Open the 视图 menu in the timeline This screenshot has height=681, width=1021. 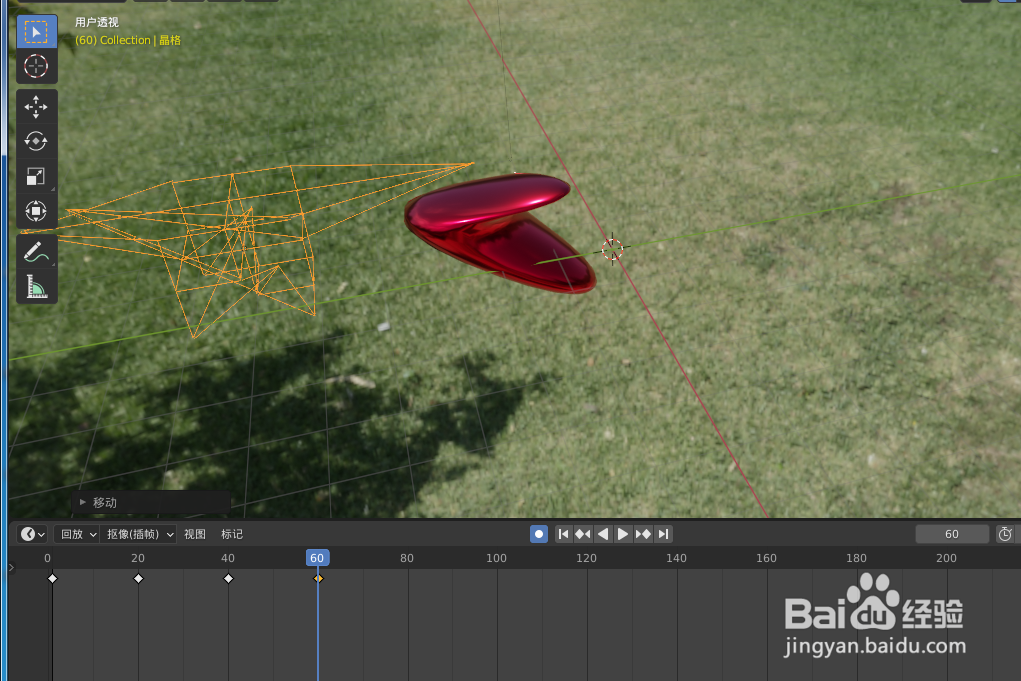pos(194,534)
